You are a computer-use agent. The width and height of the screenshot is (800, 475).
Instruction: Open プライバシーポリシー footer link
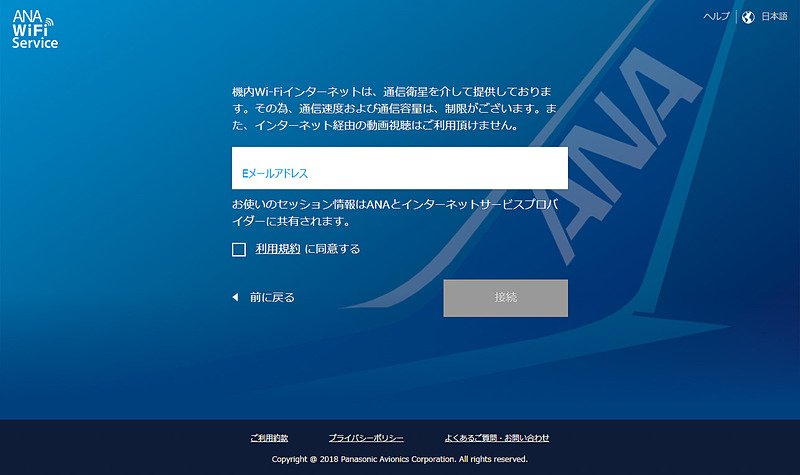coord(366,438)
